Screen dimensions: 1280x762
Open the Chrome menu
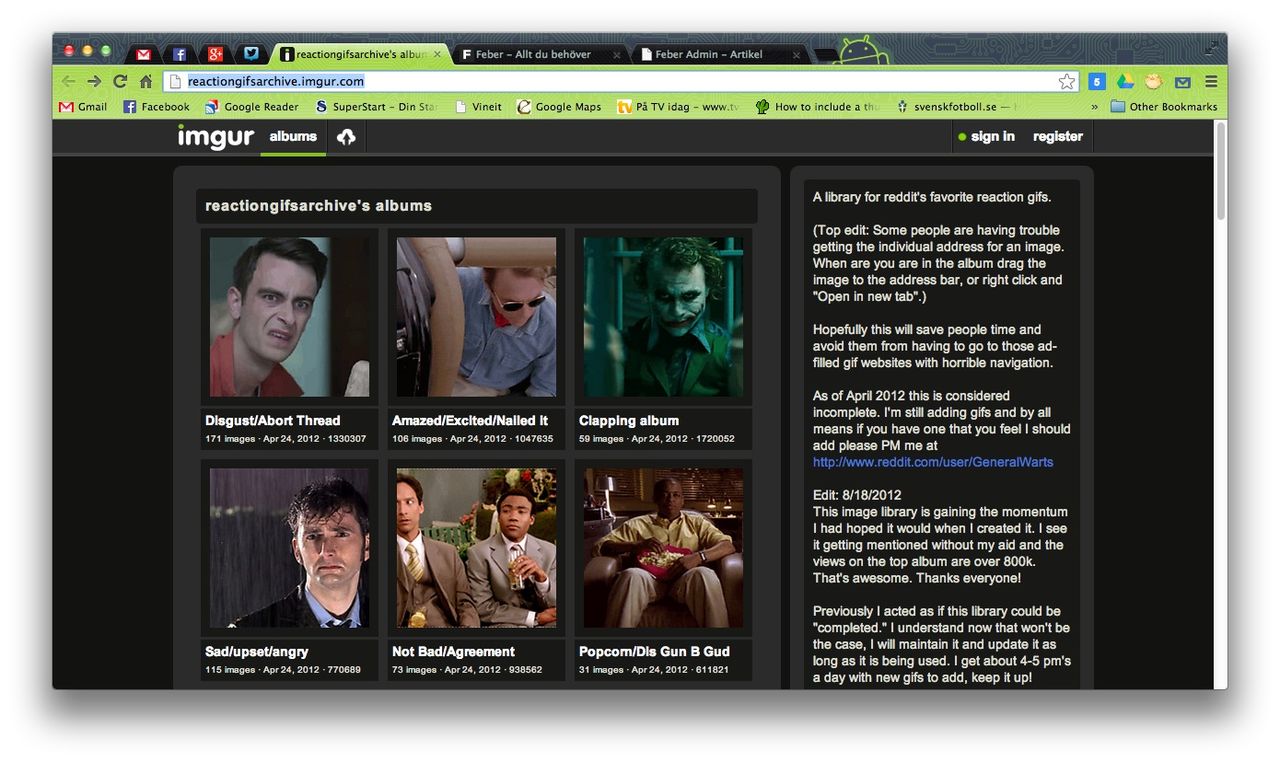click(1211, 81)
